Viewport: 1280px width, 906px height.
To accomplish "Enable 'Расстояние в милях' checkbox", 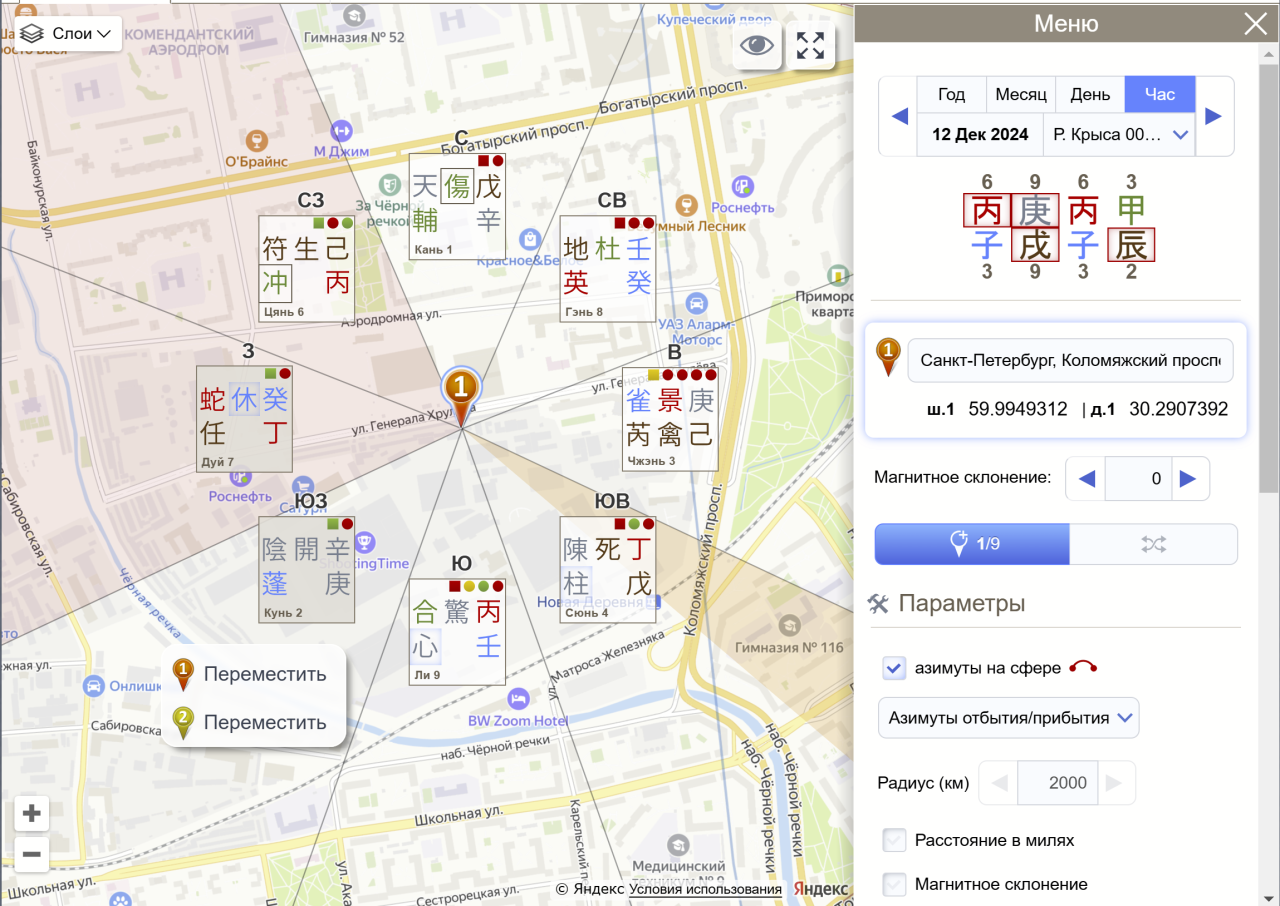I will [894, 840].
